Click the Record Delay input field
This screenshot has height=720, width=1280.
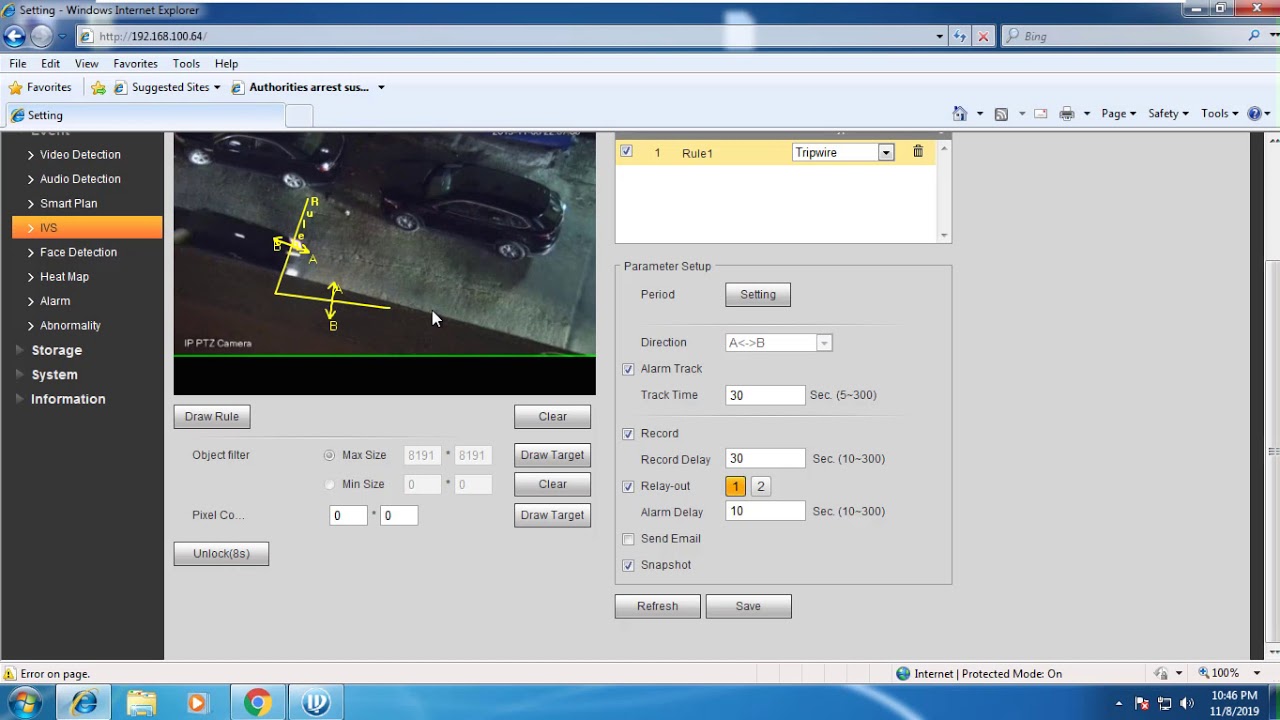pyautogui.click(x=764, y=459)
